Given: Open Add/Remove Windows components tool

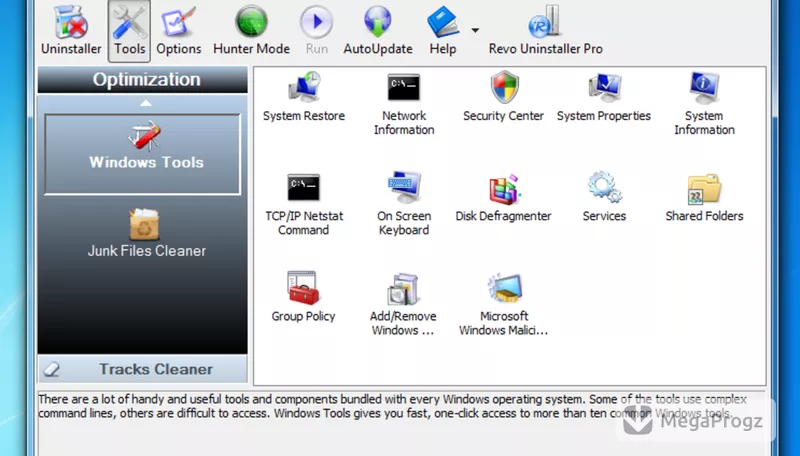Looking at the screenshot, I should coord(403,305).
